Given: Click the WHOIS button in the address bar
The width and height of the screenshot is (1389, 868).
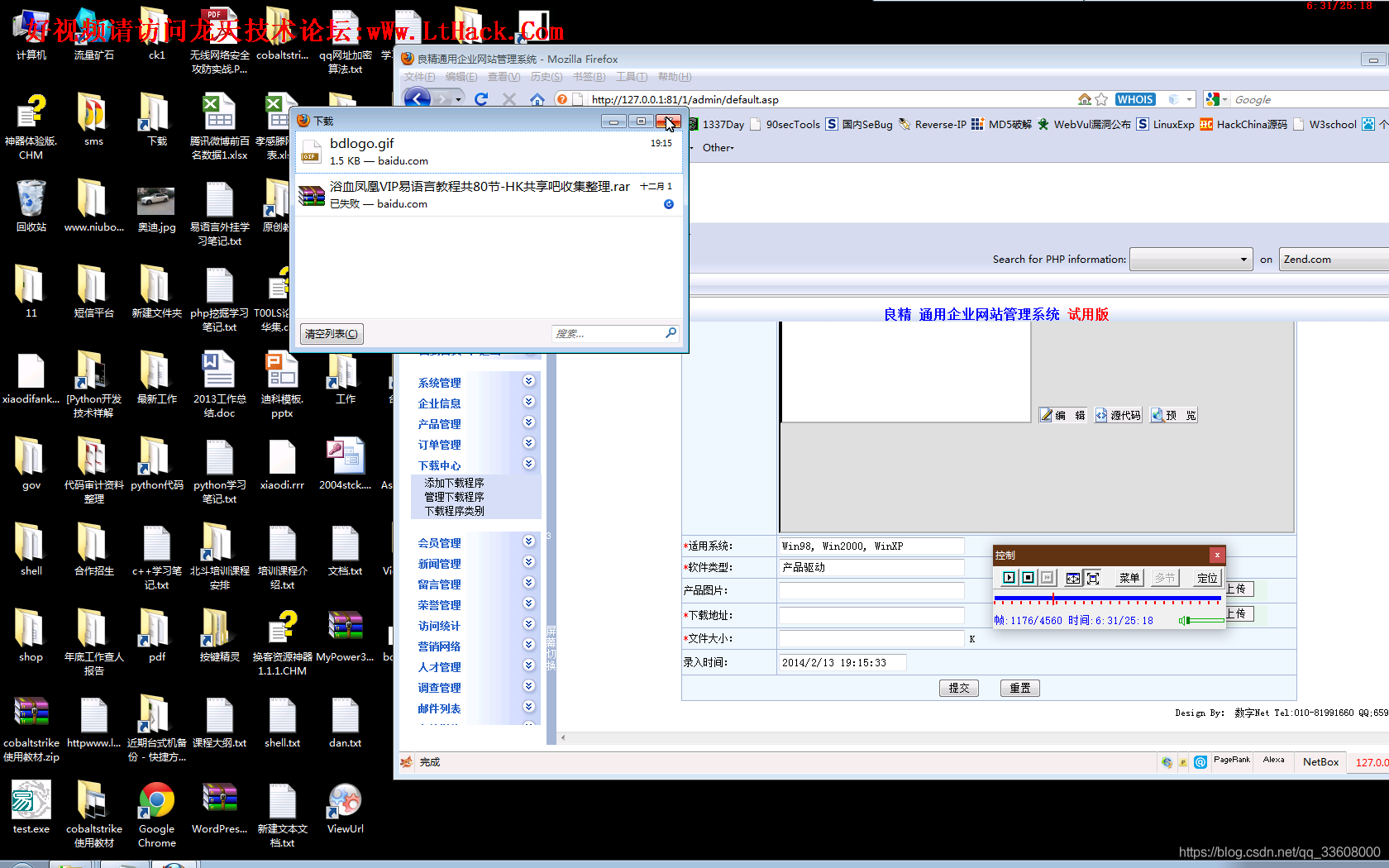Looking at the screenshot, I should click(1134, 99).
